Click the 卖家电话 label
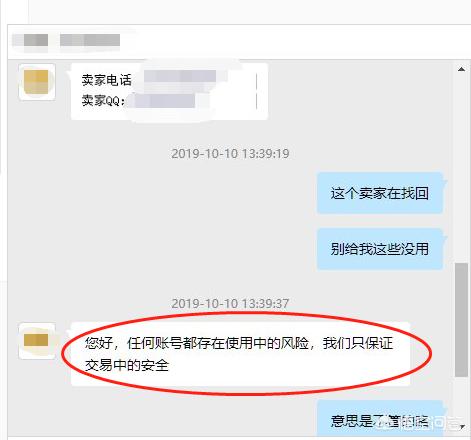Screen dimensions: 471x440 tap(107, 80)
